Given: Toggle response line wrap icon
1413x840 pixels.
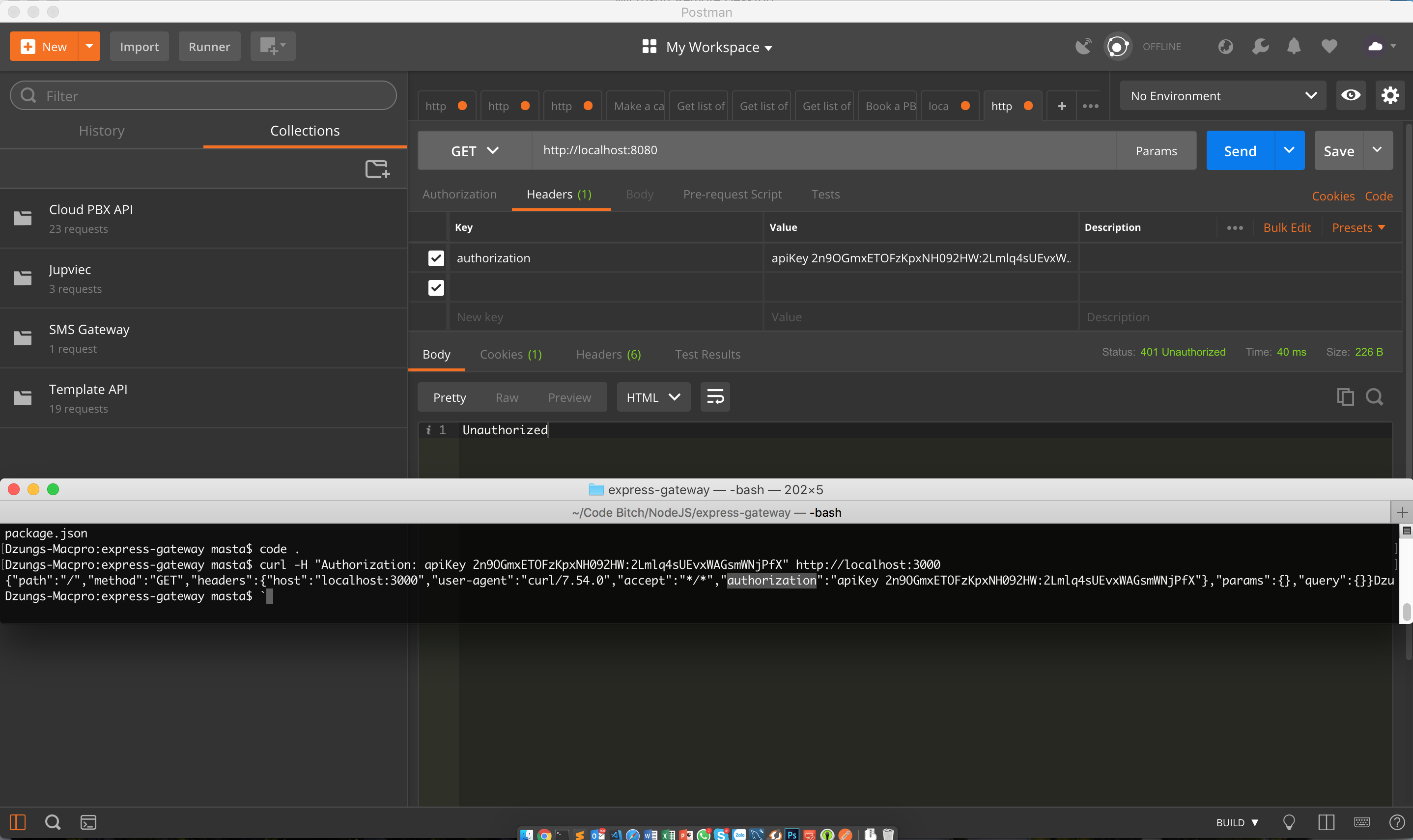Looking at the screenshot, I should (715, 397).
